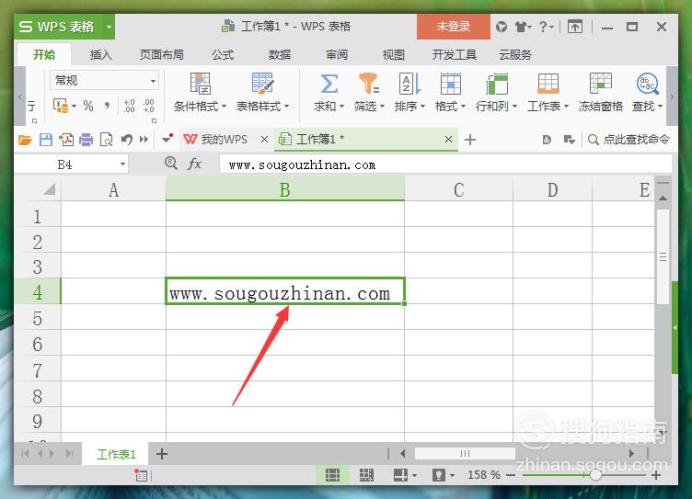Viewport: 692px width, 499px height.
Task: Open the 开发工具 ribbon tab
Action: [454, 55]
